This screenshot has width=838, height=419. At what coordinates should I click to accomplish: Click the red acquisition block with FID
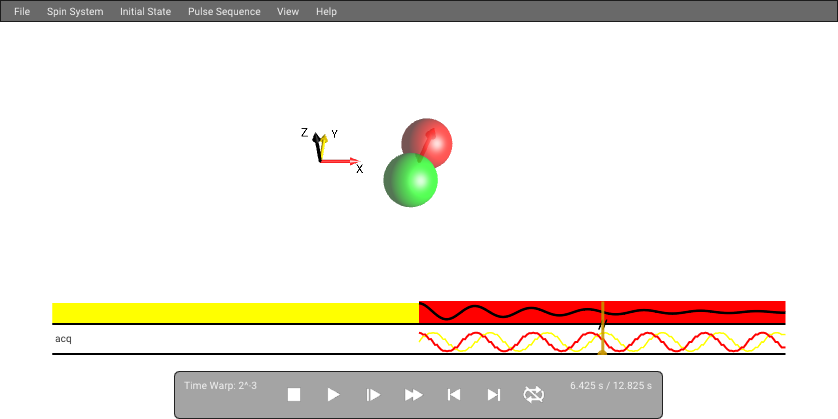point(602,312)
